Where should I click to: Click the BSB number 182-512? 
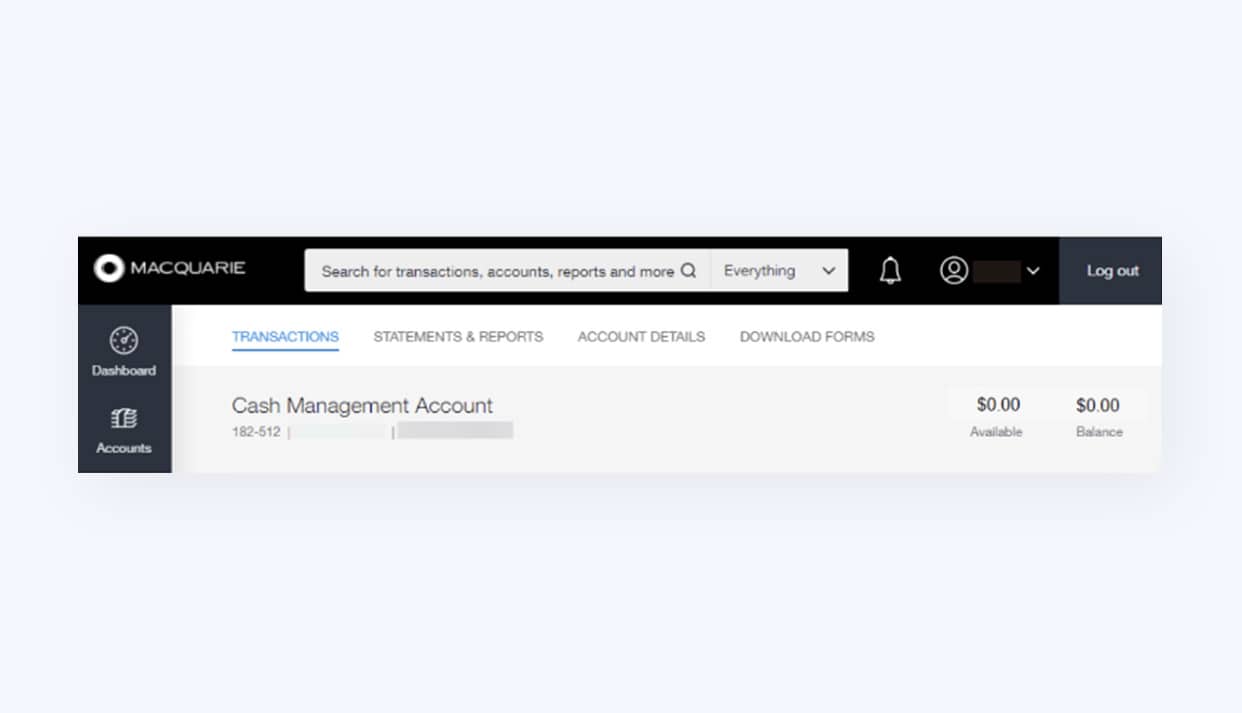256,432
